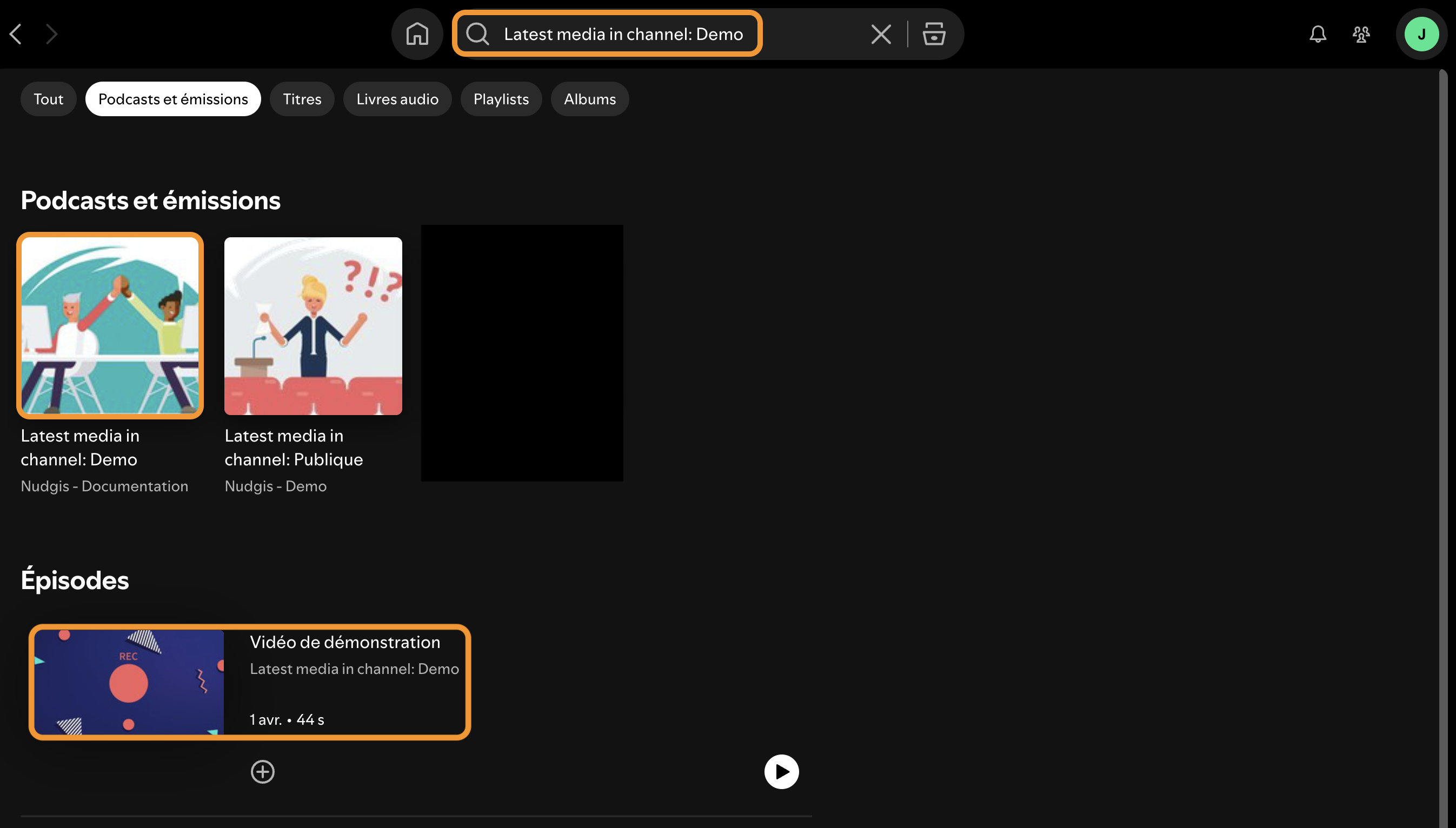
Task: Open 'Latest media in channel: Demo' title
Action: [x=80, y=448]
